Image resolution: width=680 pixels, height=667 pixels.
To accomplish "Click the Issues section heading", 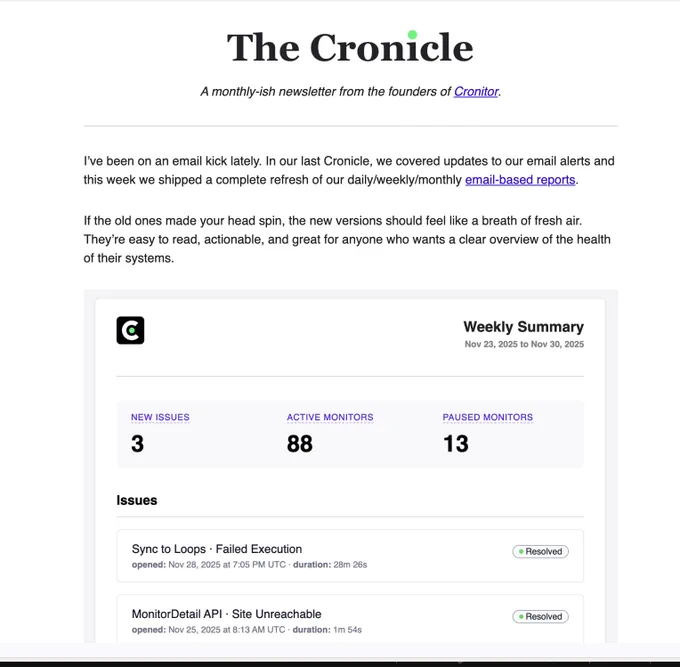I will coord(137,500).
